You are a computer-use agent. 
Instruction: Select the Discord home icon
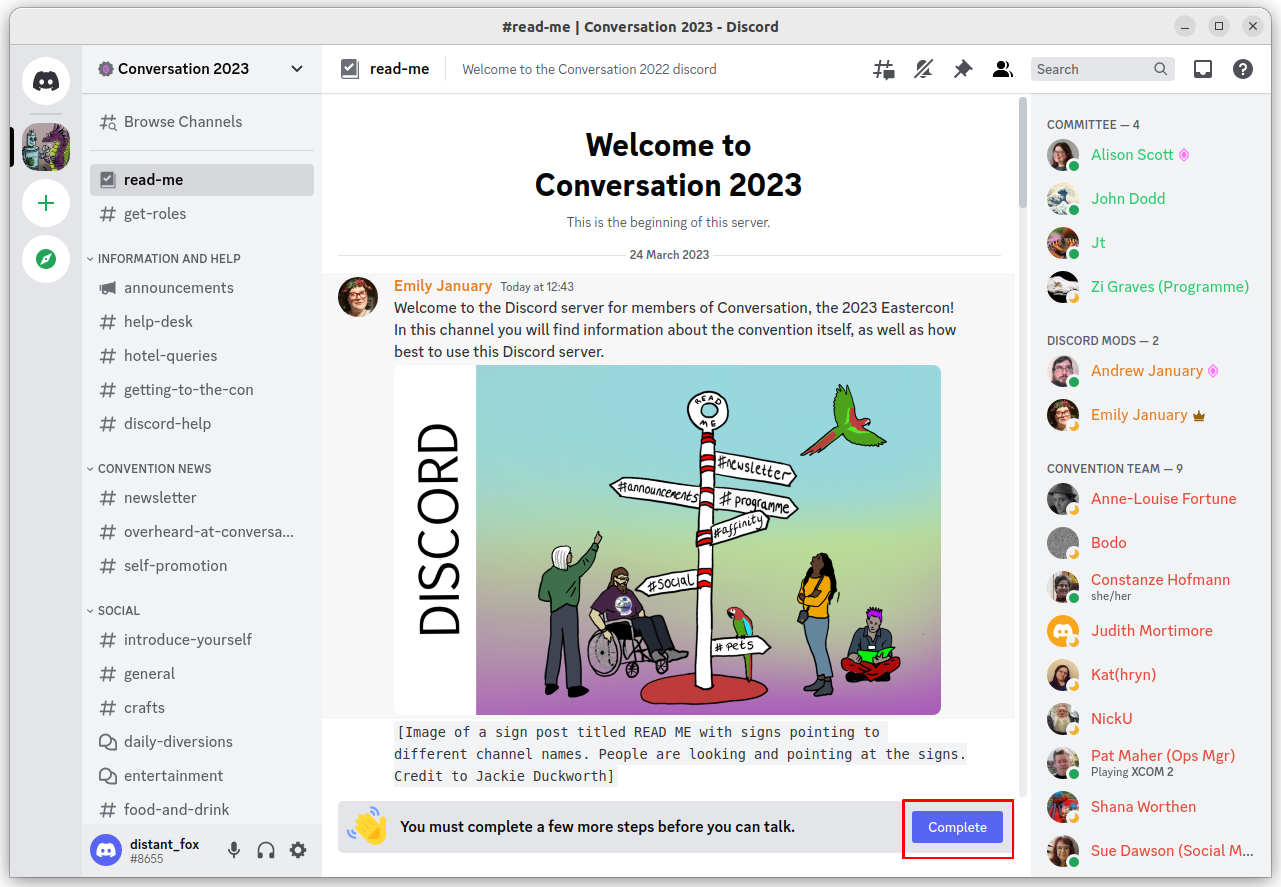pyautogui.click(x=46, y=81)
